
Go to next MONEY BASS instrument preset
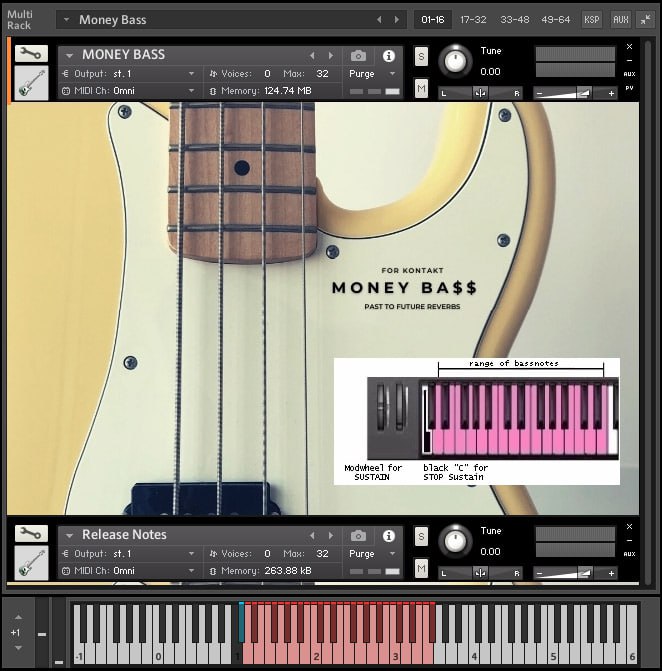pyautogui.click(x=331, y=56)
